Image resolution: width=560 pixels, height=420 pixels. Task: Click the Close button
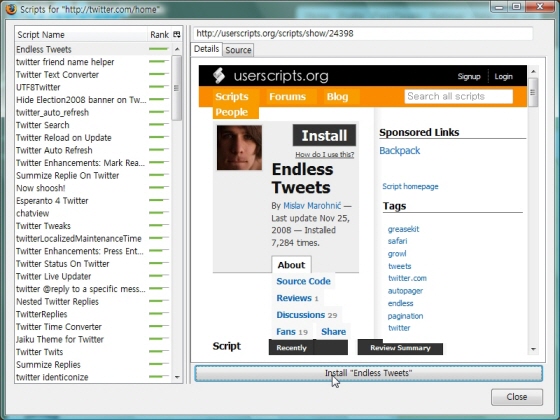(517, 397)
